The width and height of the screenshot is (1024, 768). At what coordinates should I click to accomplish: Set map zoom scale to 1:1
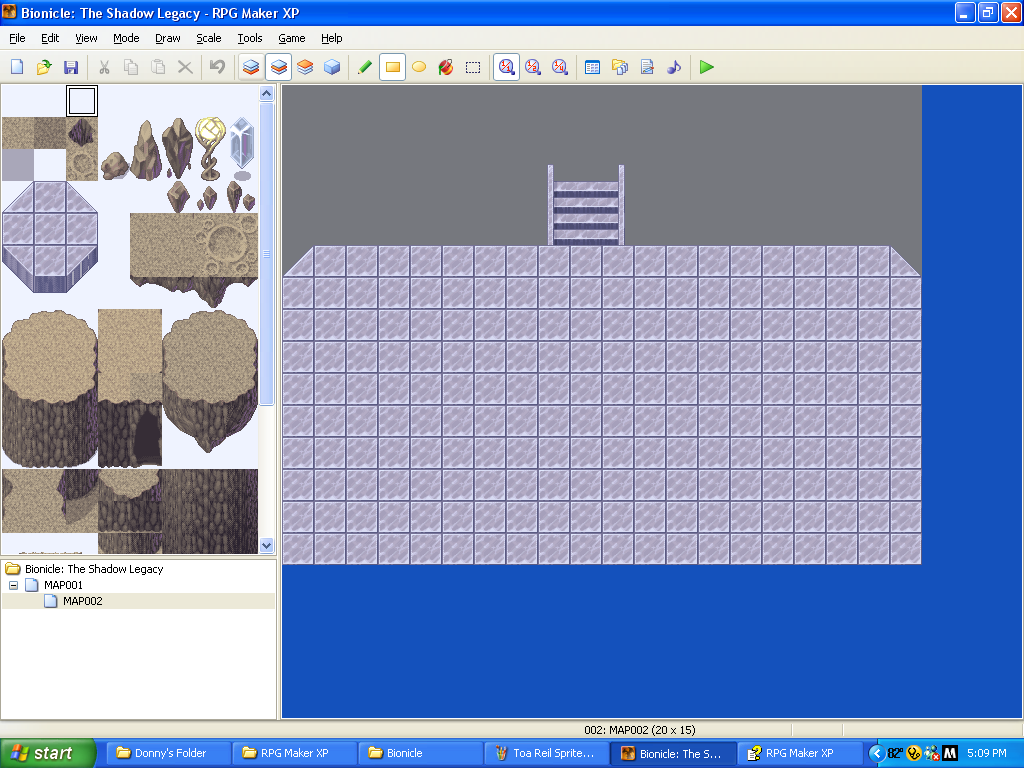pos(506,67)
